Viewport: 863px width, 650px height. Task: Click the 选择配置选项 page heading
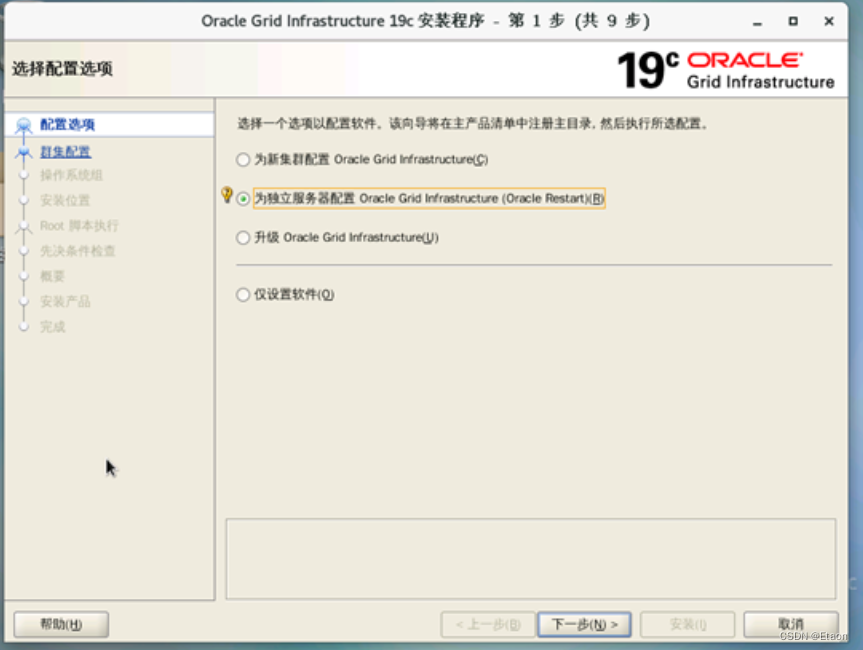coord(62,69)
